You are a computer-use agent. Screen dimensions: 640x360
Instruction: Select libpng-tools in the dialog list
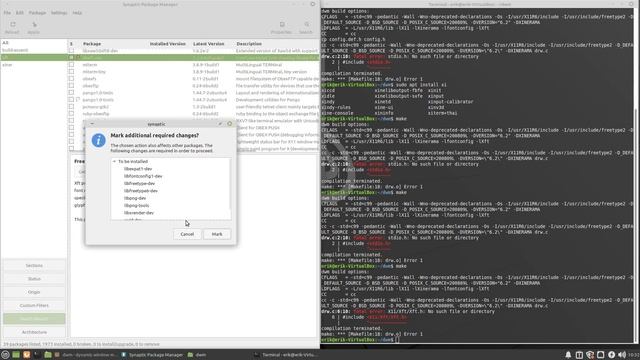[x=136, y=205]
